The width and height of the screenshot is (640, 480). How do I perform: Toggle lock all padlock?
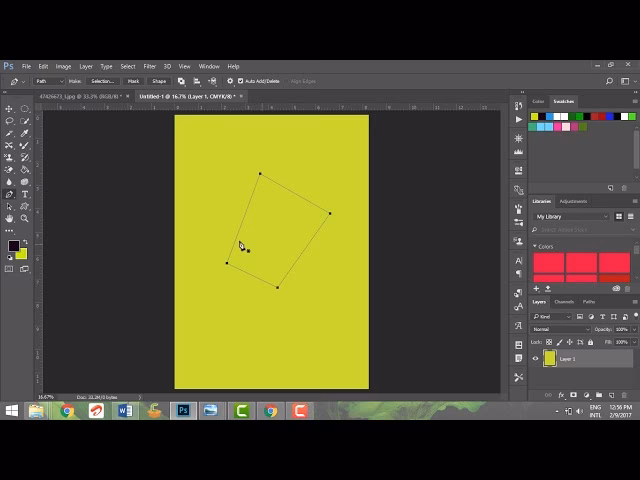590,342
